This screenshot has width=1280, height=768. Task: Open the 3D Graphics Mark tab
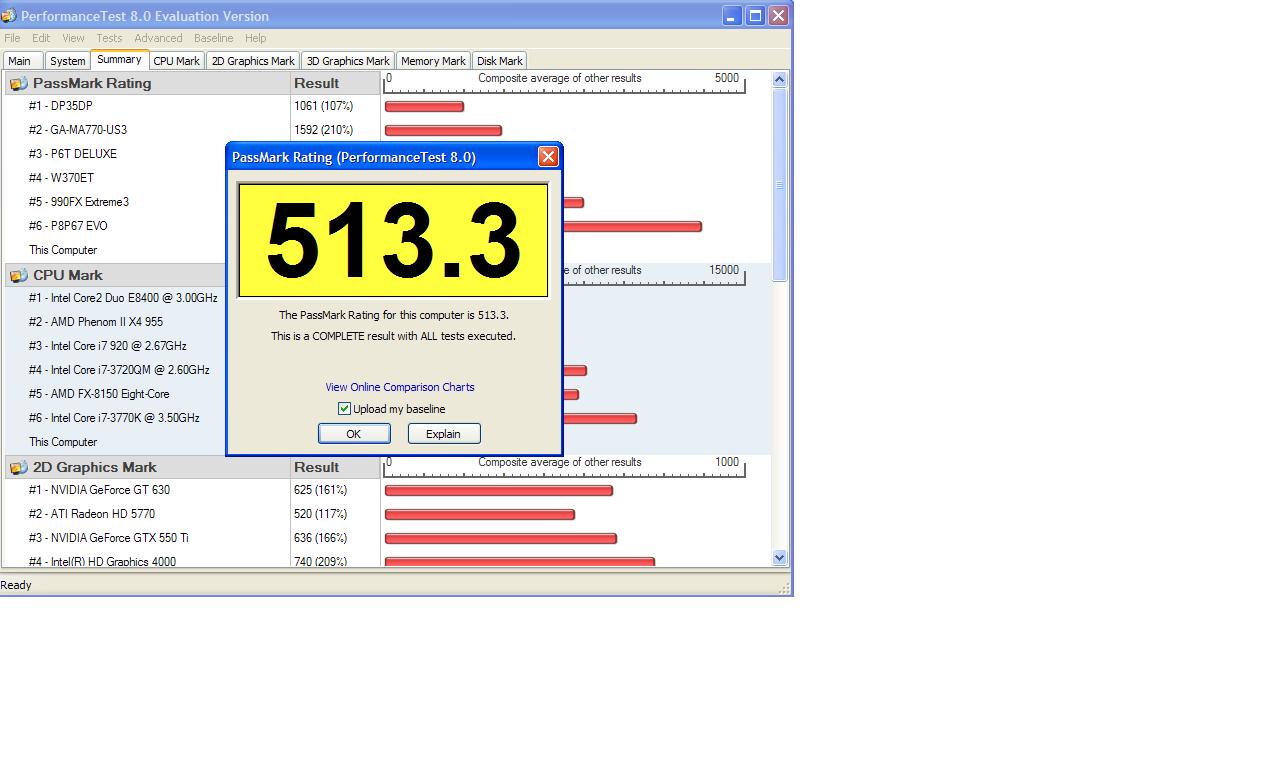tap(348, 61)
